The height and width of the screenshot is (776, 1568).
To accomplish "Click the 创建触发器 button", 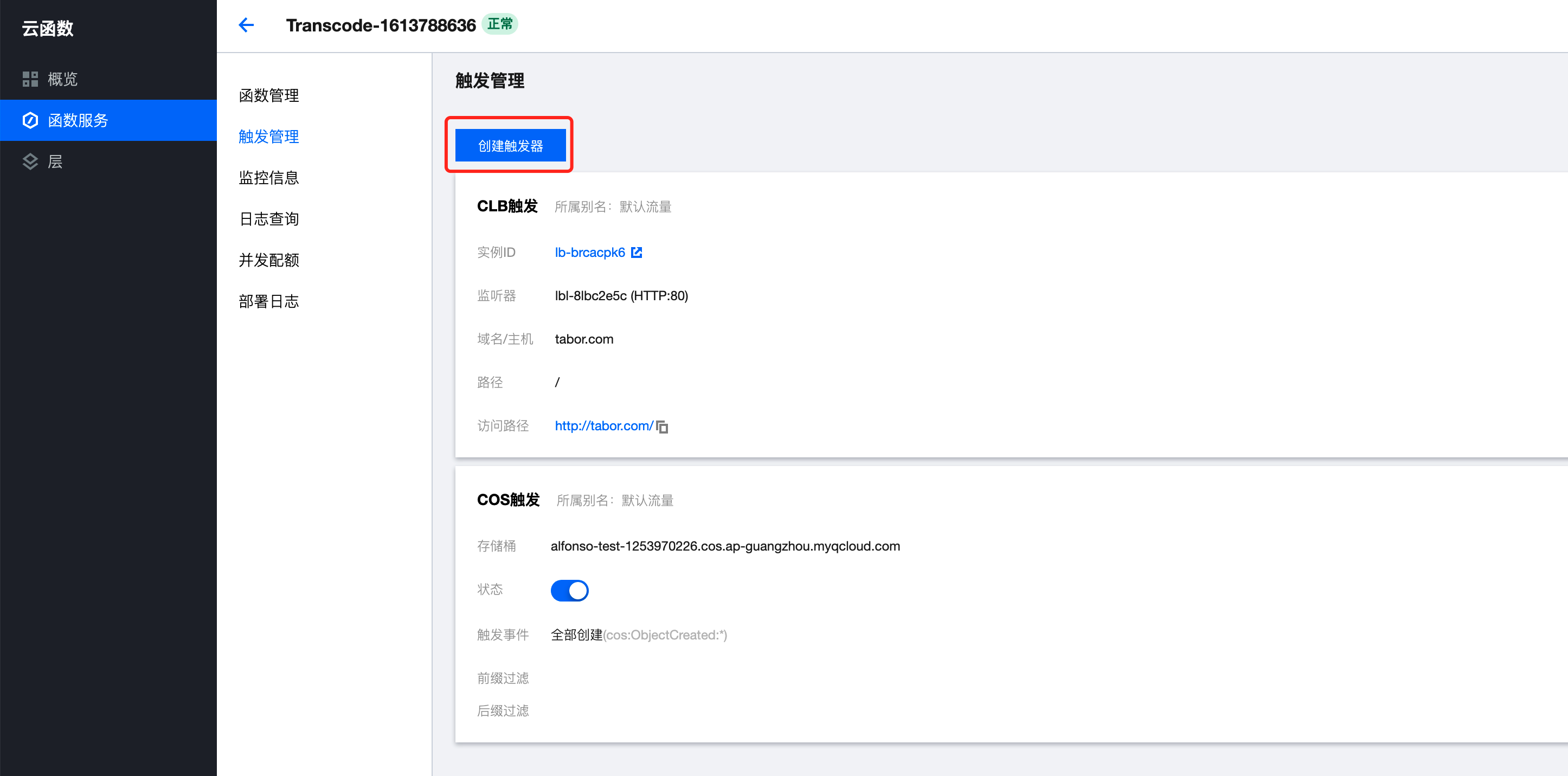I will click(510, 146).
